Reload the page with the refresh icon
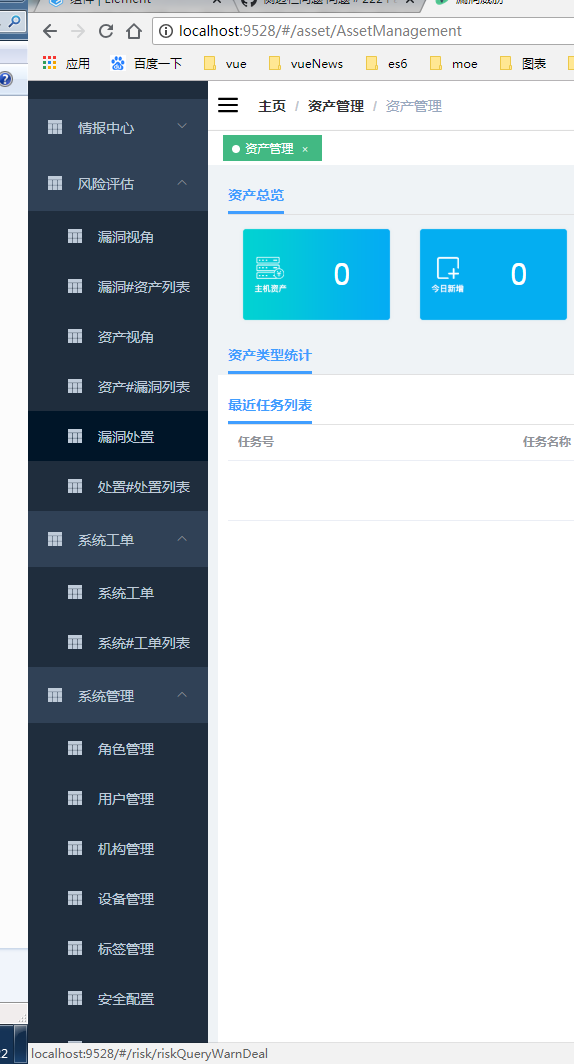This screenshot has width=574, height=1064. tap(106, 31)
